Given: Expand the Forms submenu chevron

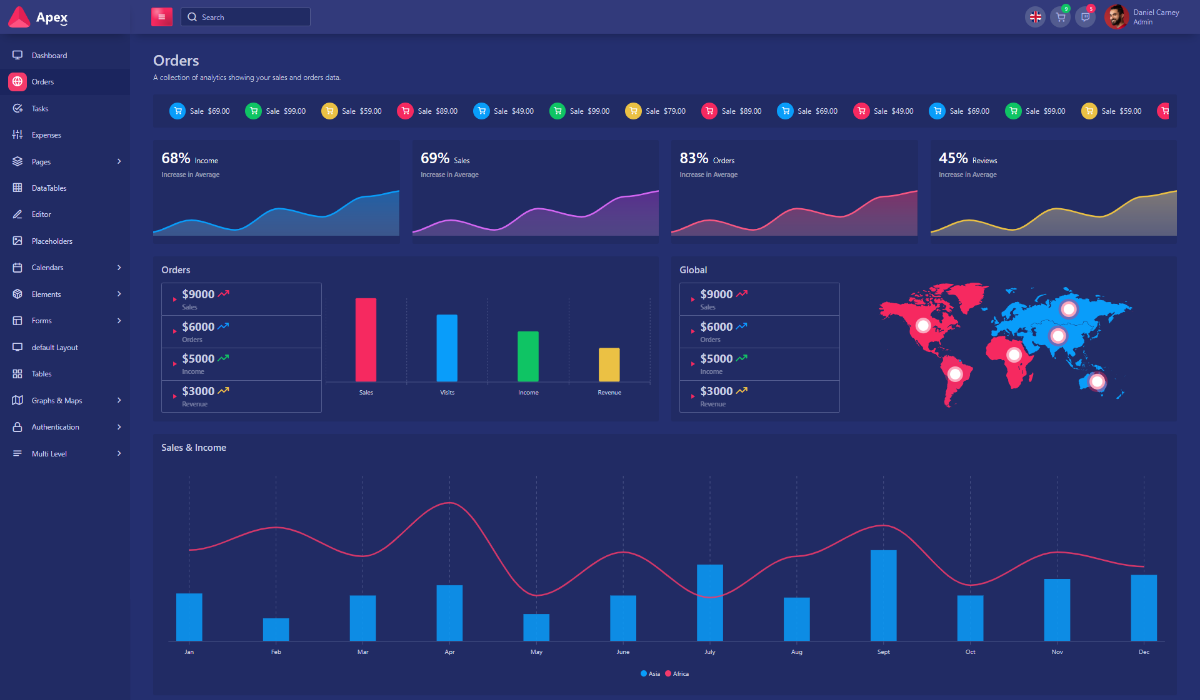Looking at the screenshot, I should (x=119, y=321).
